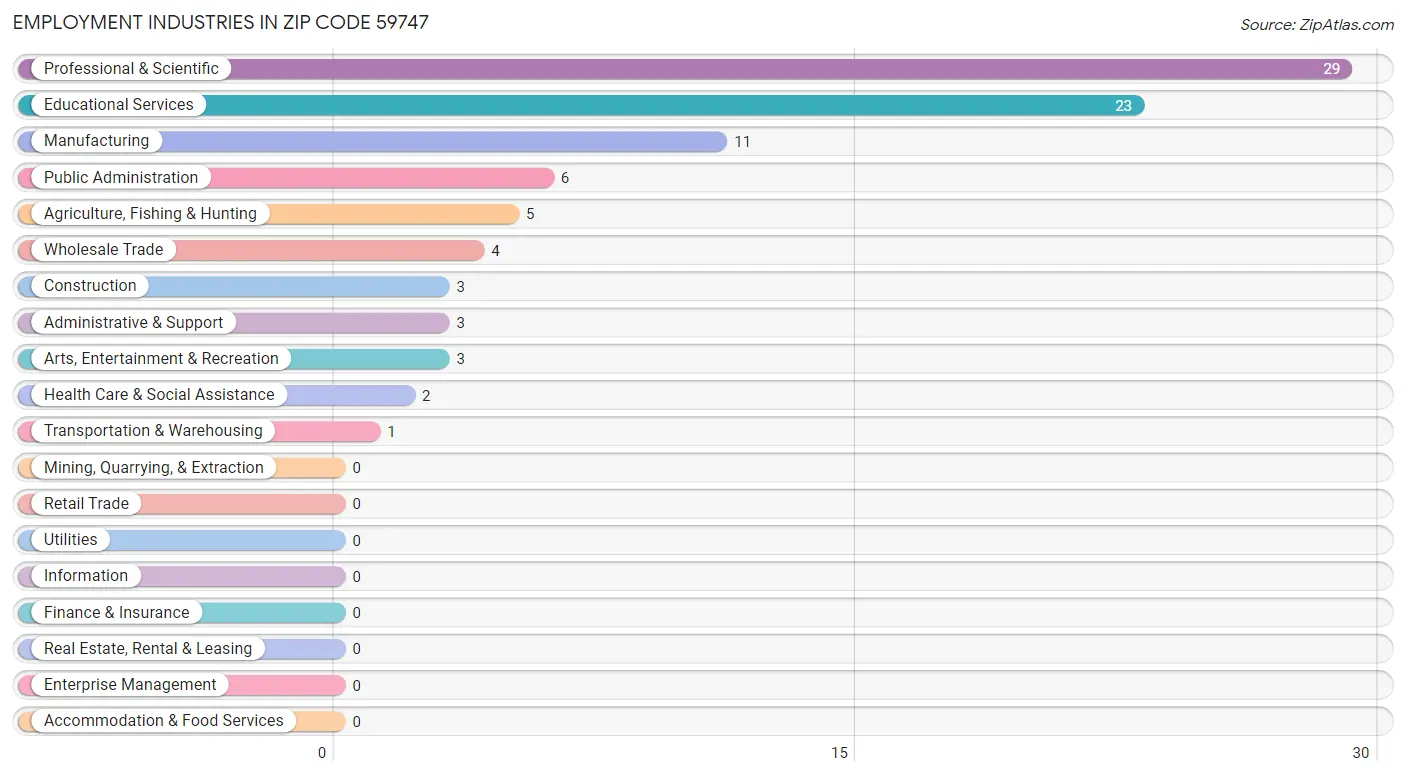Click Agriculture, Fishing & Hunting label

pos(150,214)
